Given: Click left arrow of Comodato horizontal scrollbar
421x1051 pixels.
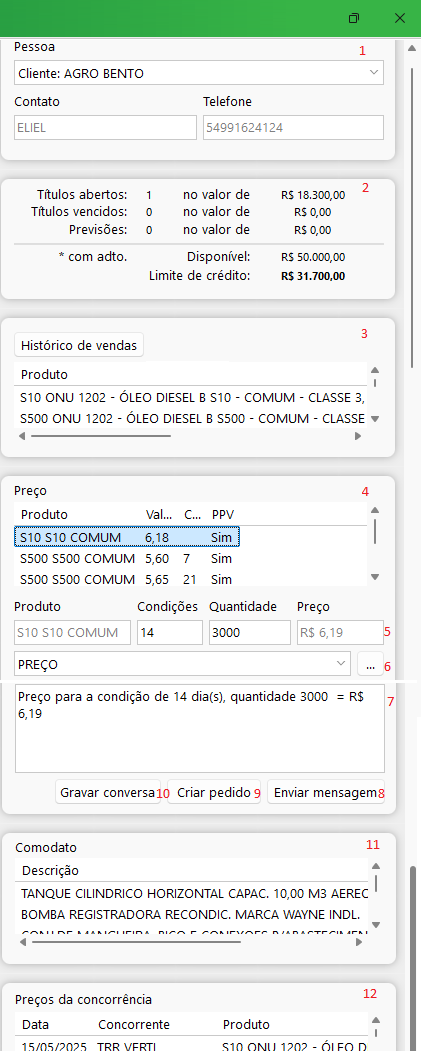Looking at the screenshot, I should (x=23, y=942).
